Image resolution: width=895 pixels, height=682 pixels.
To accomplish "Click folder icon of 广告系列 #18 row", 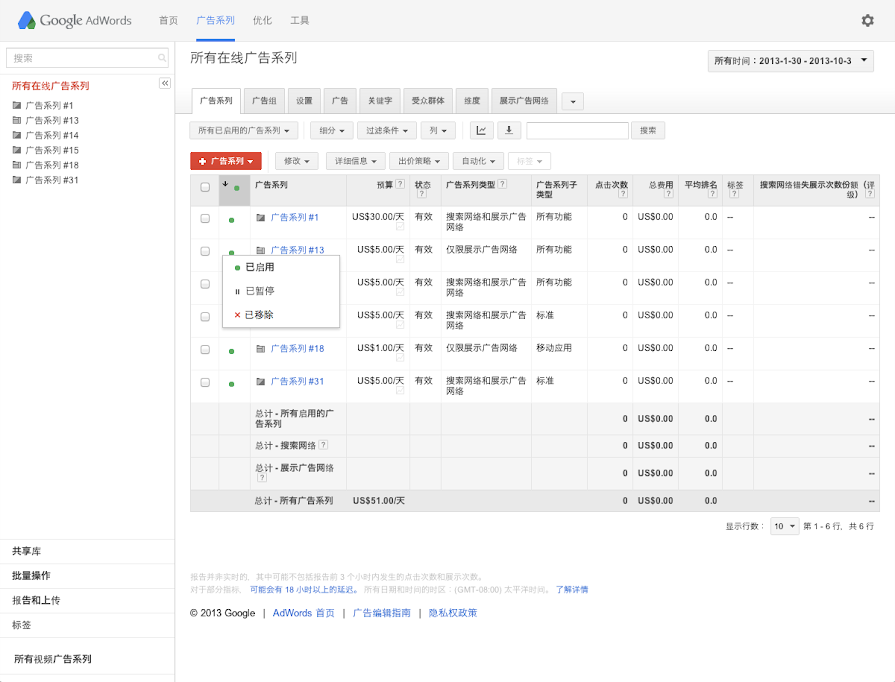I will tap(261, 349).
